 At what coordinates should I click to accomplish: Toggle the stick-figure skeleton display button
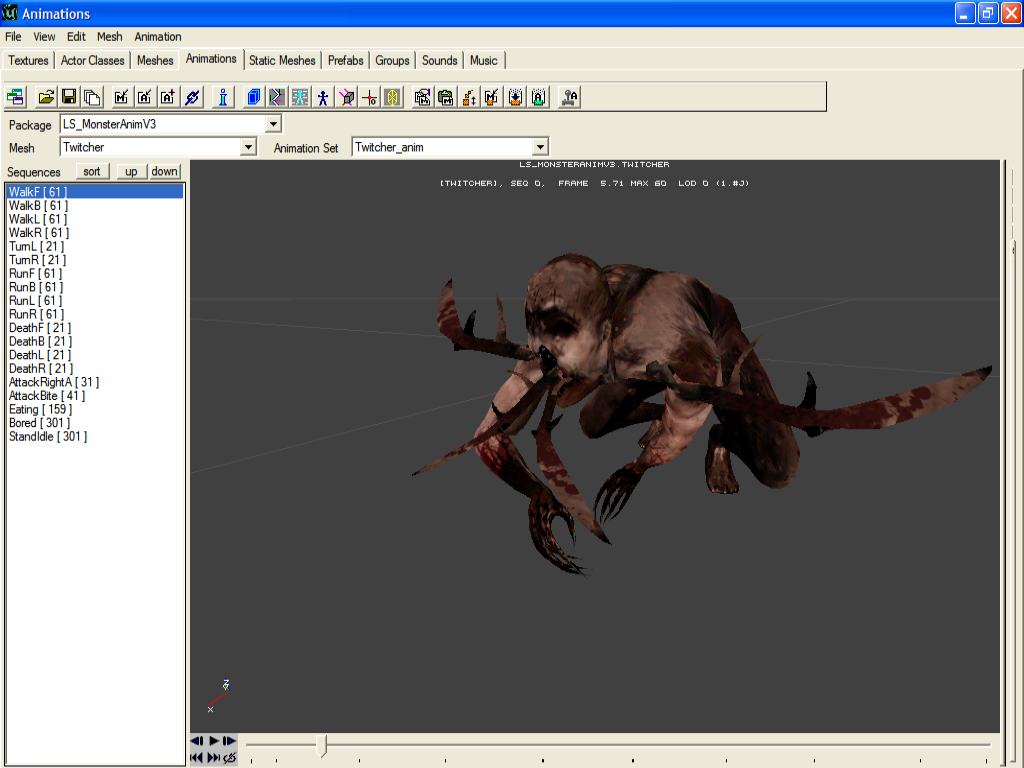pos(323,97)
